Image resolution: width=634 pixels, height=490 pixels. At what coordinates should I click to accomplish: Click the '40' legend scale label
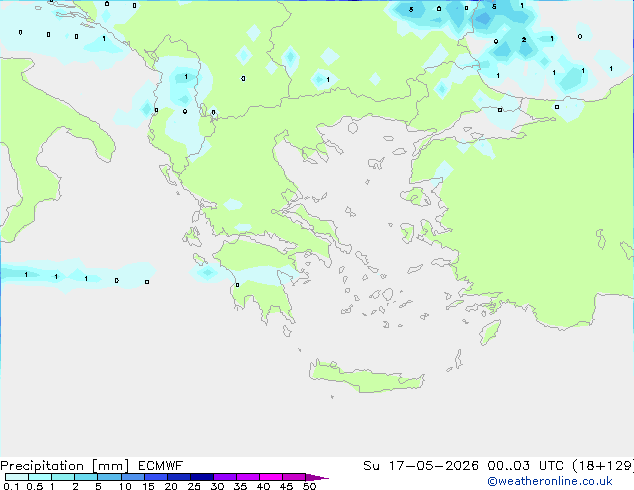263,486
